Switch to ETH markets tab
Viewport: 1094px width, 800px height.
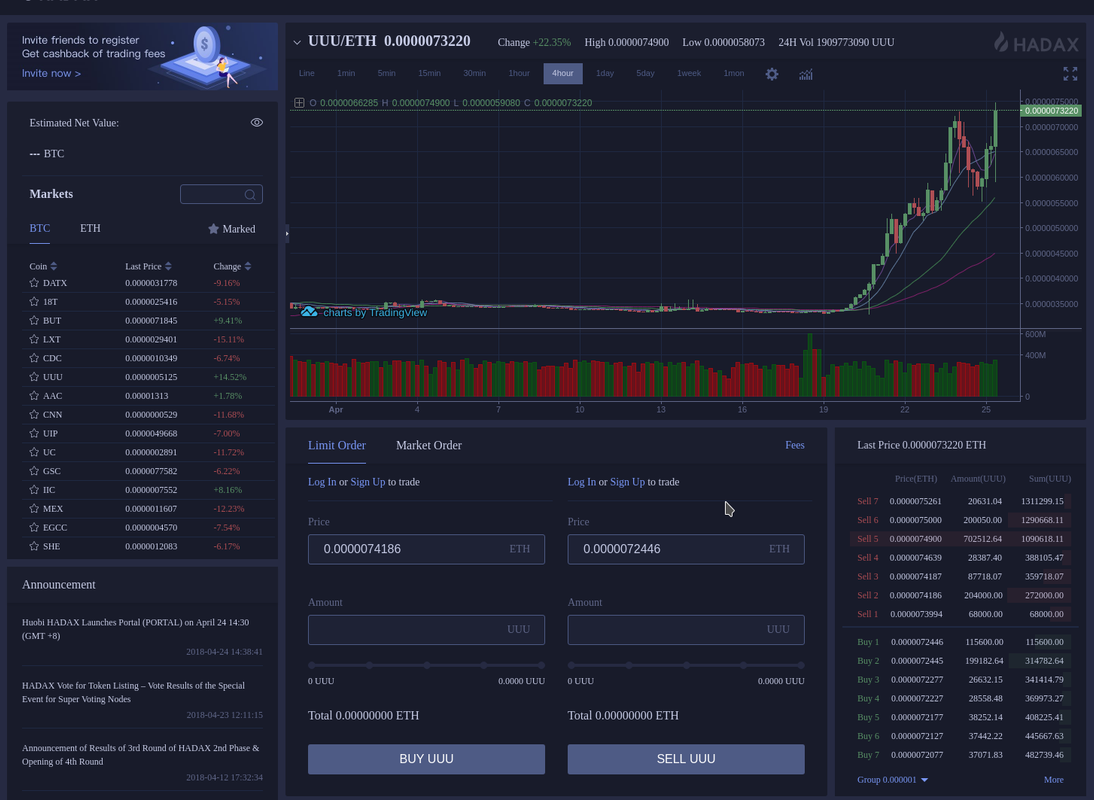[90, 228]
